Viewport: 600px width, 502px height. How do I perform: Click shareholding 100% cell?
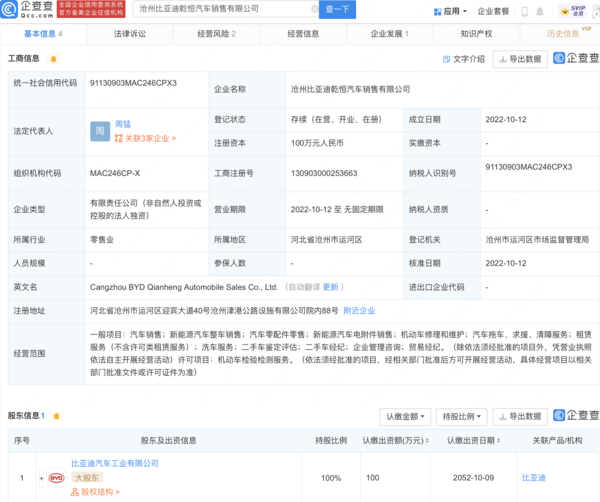click(x=331, y=478)
